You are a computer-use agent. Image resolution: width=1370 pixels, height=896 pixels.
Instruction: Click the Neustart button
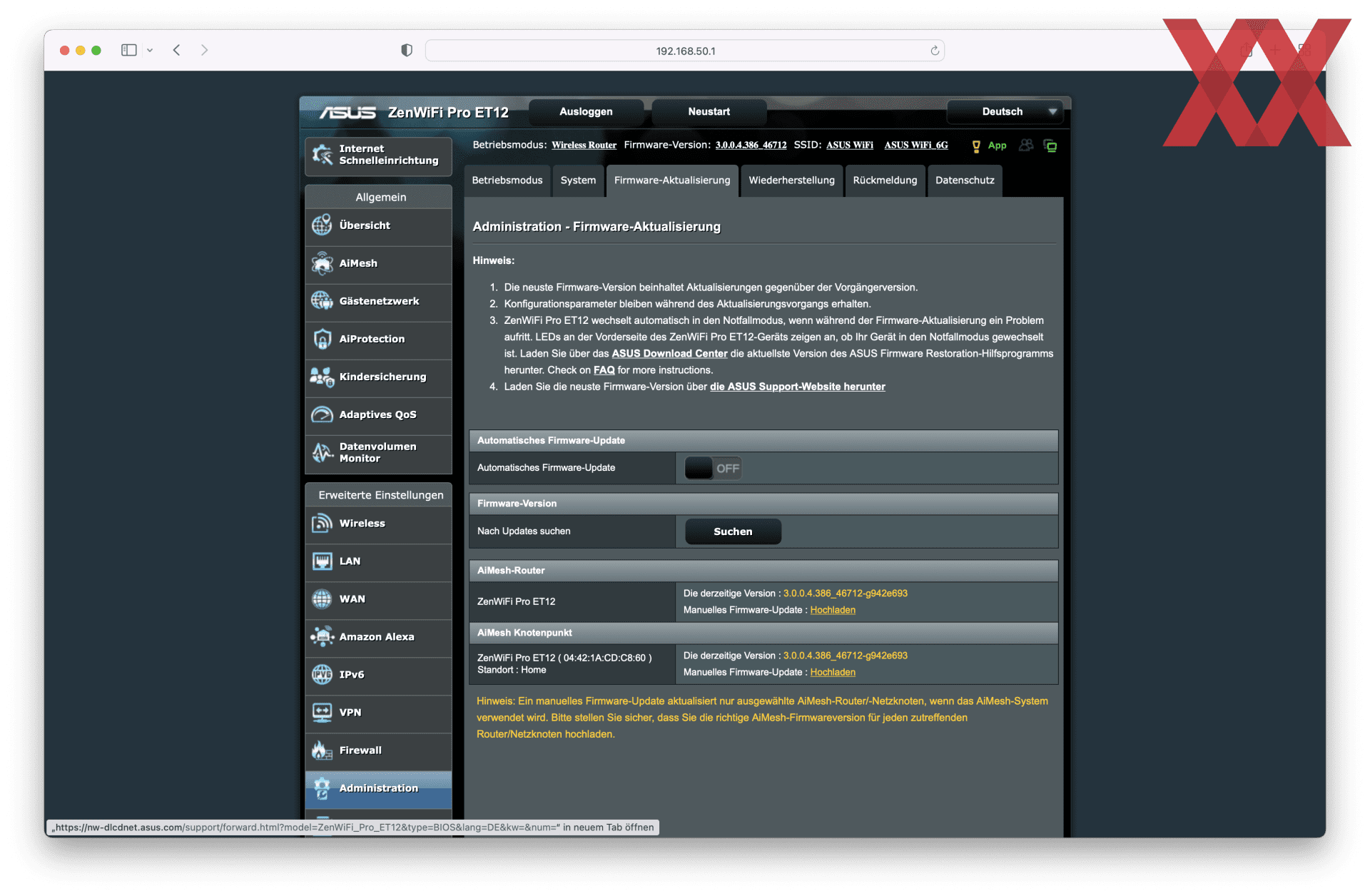[709, 112]
